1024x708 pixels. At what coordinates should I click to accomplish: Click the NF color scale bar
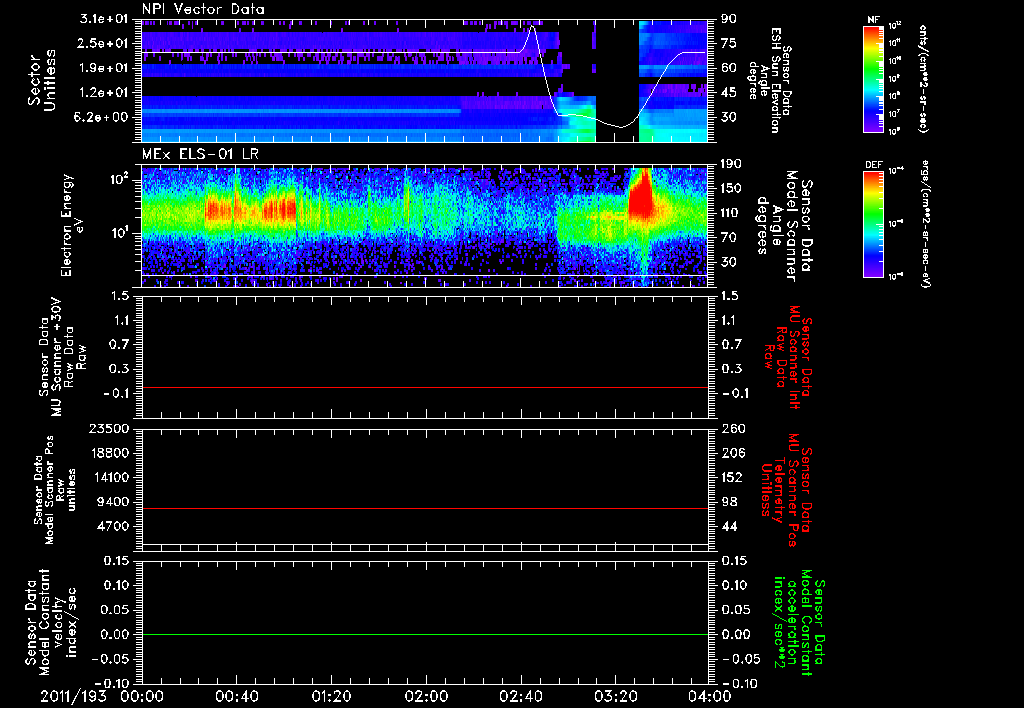(x=873, y=79)
